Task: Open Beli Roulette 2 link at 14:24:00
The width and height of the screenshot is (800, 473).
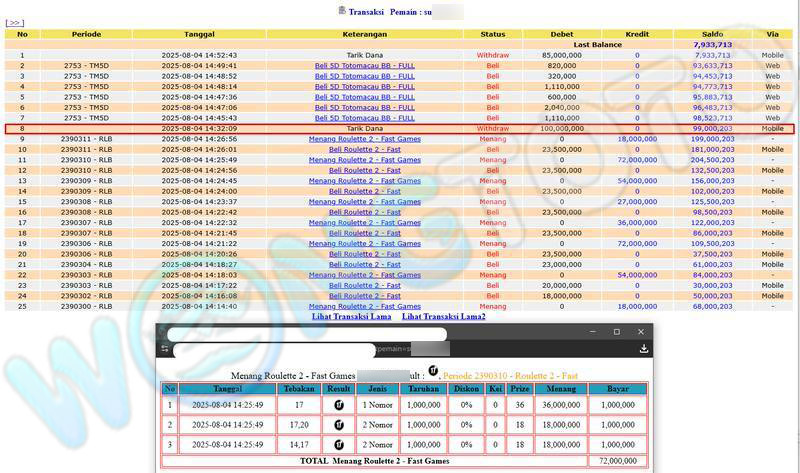Action: pyautogui.click(x=365, y=191)
